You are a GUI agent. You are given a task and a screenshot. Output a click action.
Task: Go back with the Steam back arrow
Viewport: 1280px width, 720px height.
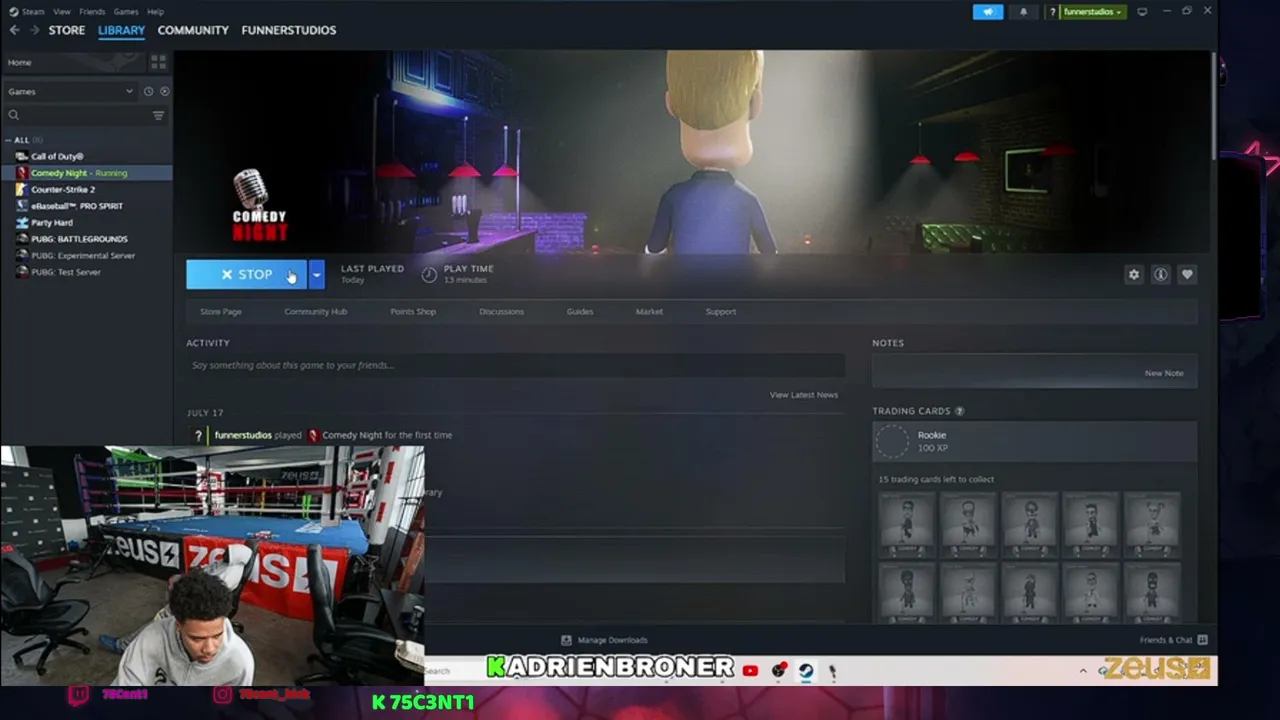point(14,30)
